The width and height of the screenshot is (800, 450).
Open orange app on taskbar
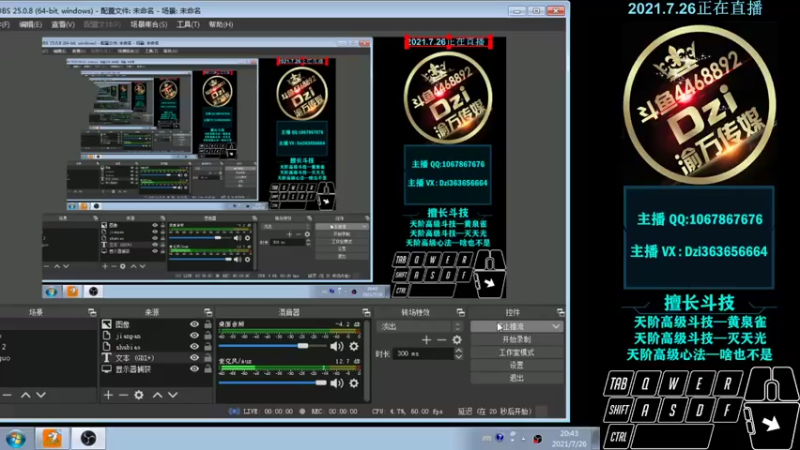point(52,438)
